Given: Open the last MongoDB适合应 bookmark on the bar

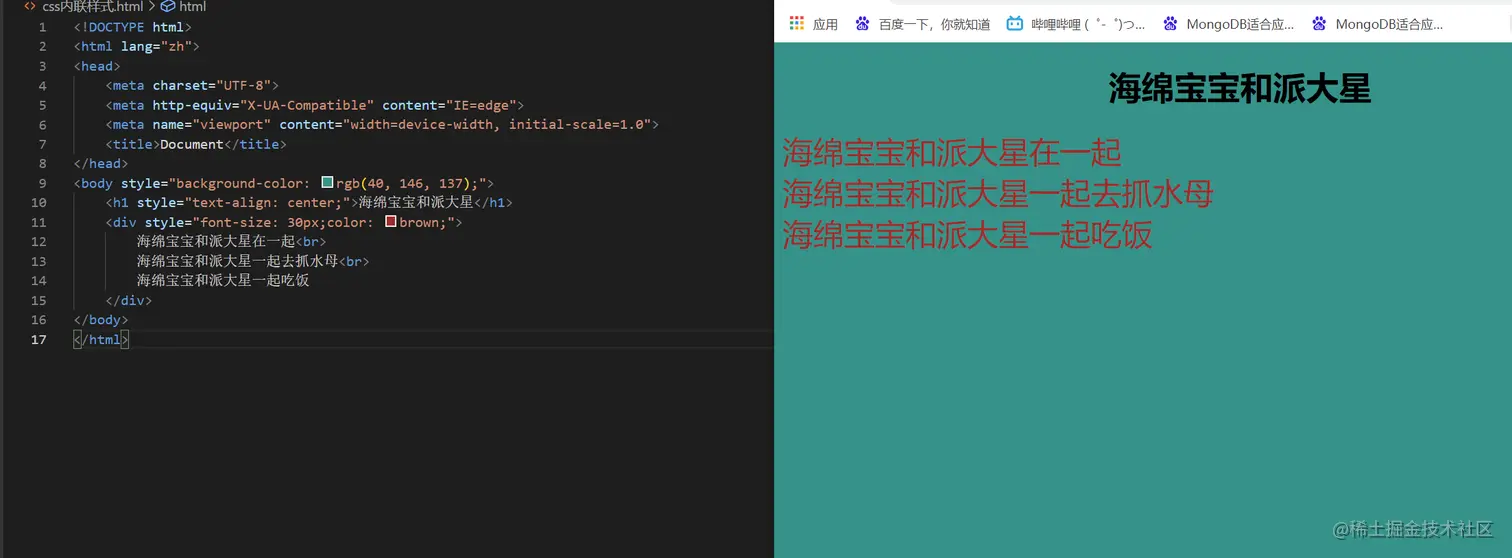Looking at the screenshot, I should 1389,24.
